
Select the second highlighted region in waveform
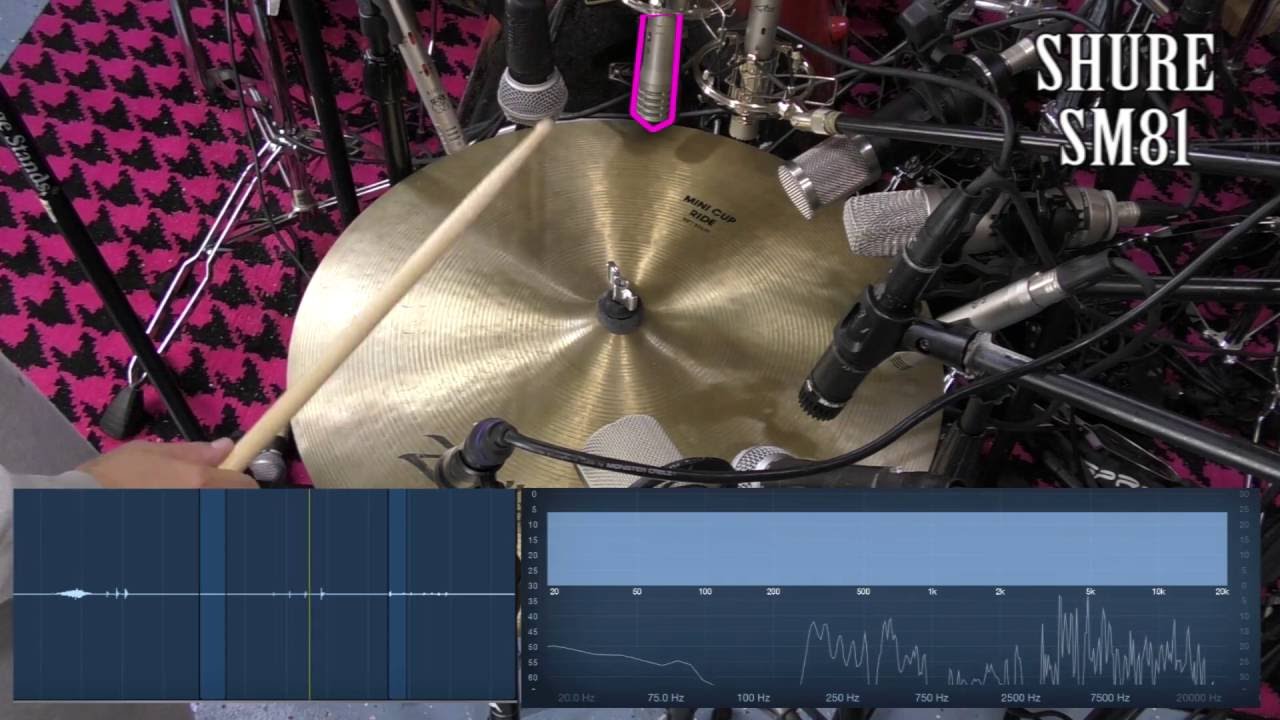397,594
